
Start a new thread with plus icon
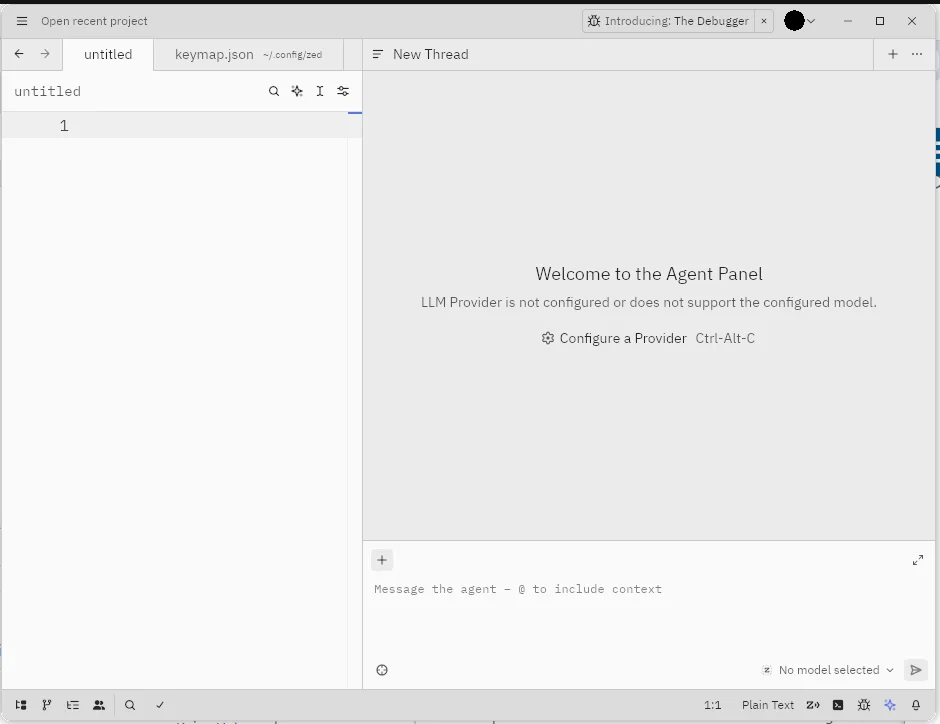893,54
